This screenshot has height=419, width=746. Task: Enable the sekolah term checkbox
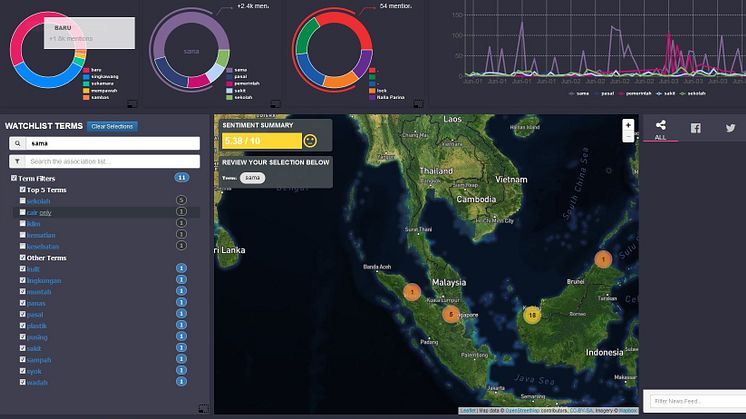[x=22, y=201]
